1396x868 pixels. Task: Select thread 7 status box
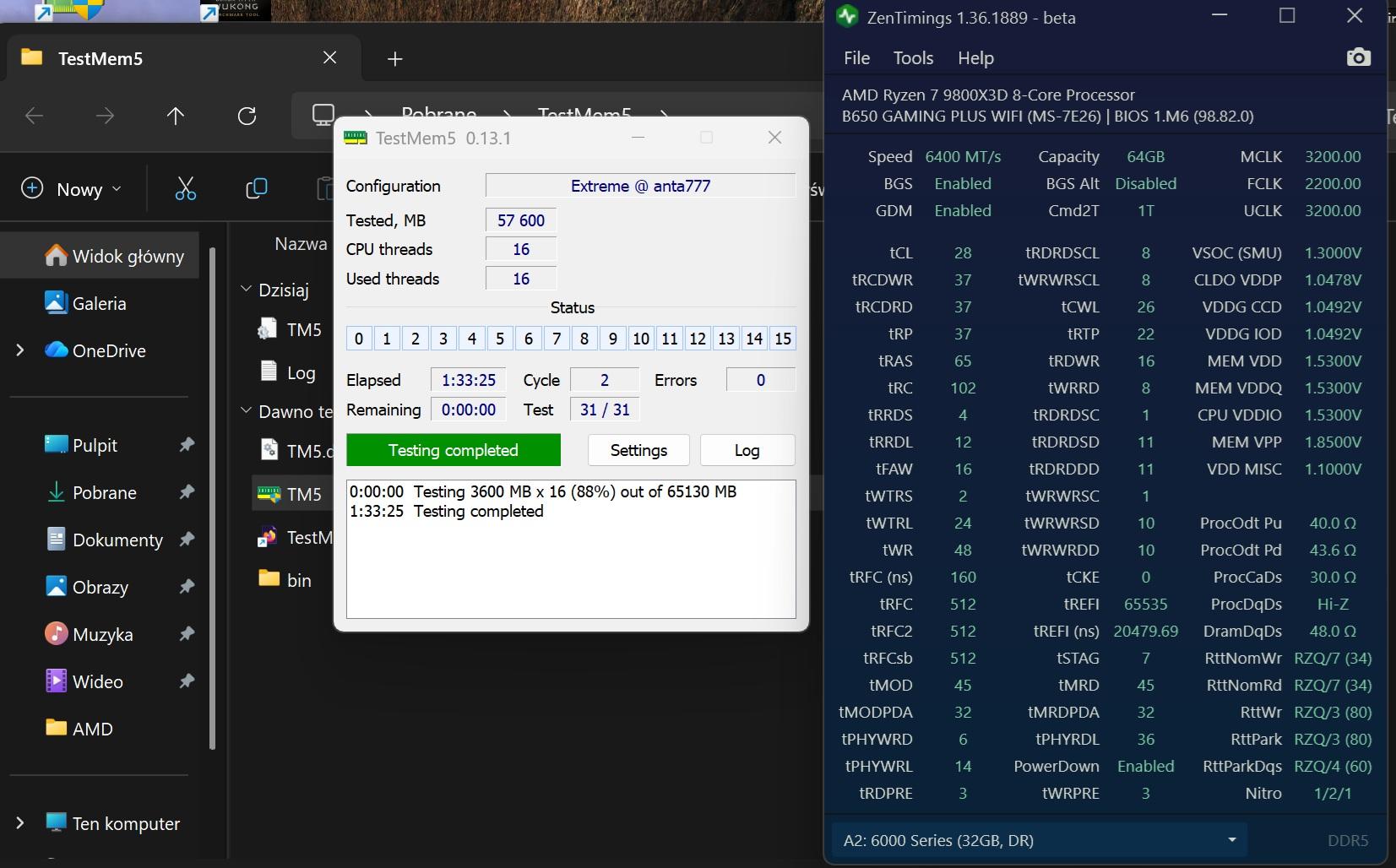(x=557, y=339)
